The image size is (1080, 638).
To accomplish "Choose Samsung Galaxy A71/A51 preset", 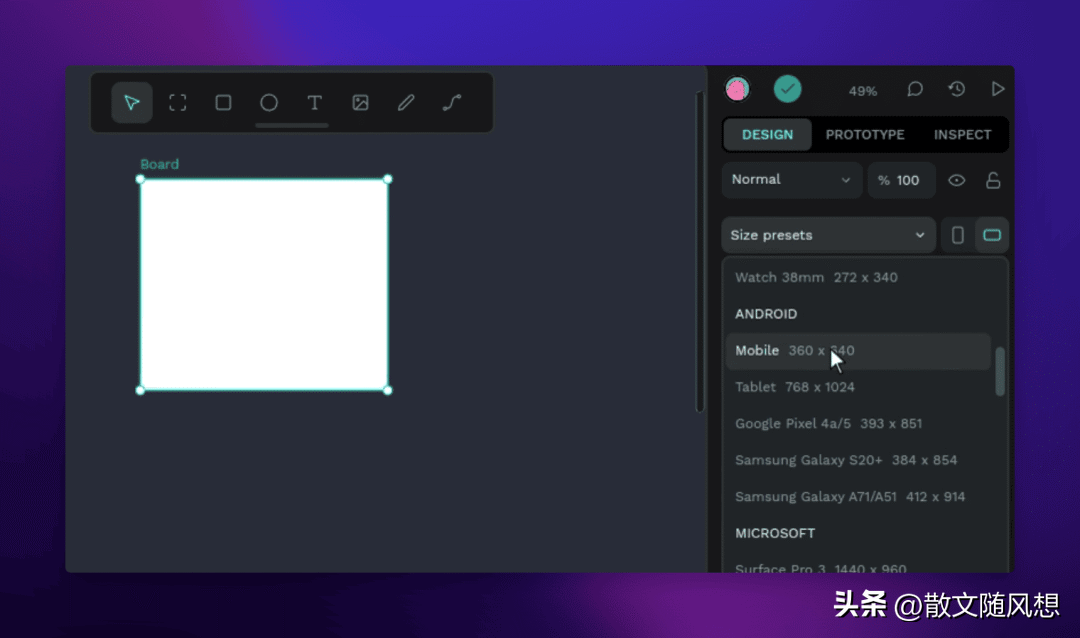I will (858, 497).
